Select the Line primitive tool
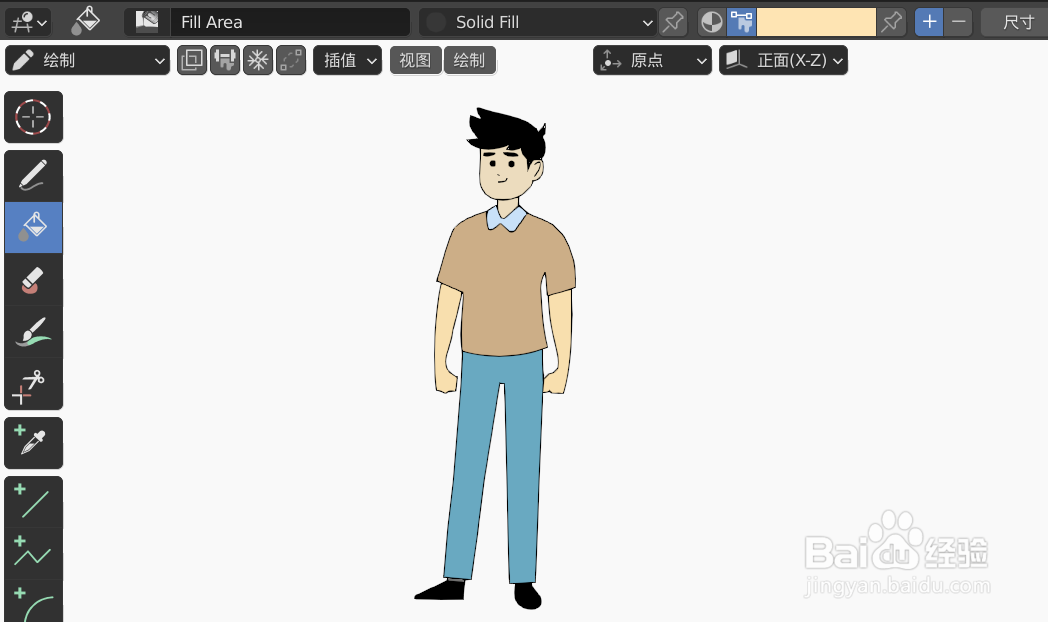This screenshot has width=1048, height=622. coord(33,502)
